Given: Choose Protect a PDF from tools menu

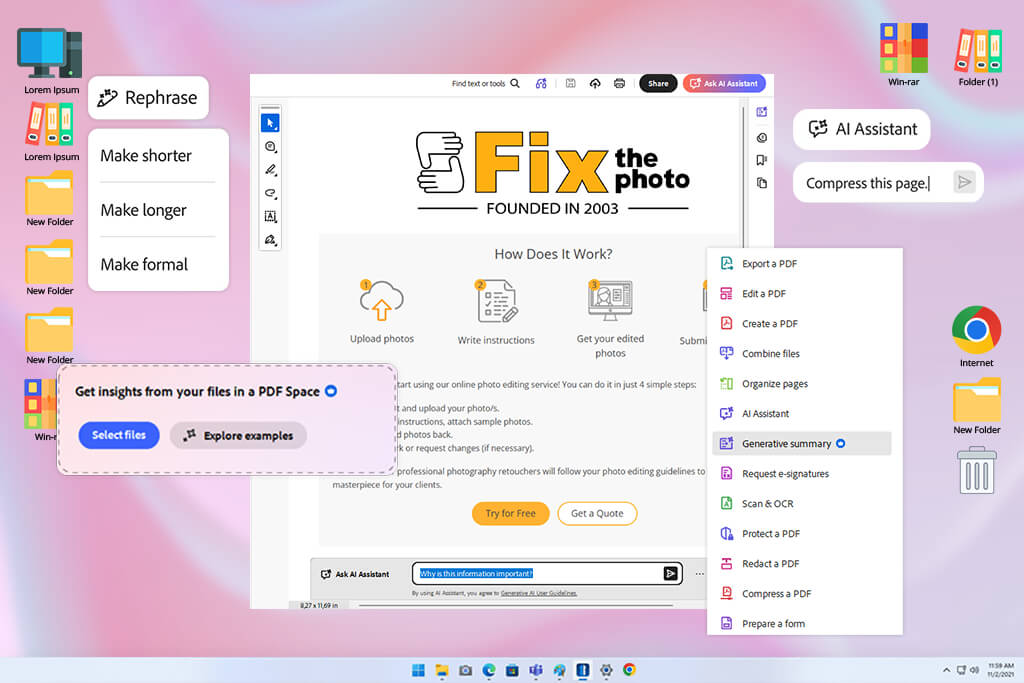Looking at the screenshot, I should tap(800, 534).
